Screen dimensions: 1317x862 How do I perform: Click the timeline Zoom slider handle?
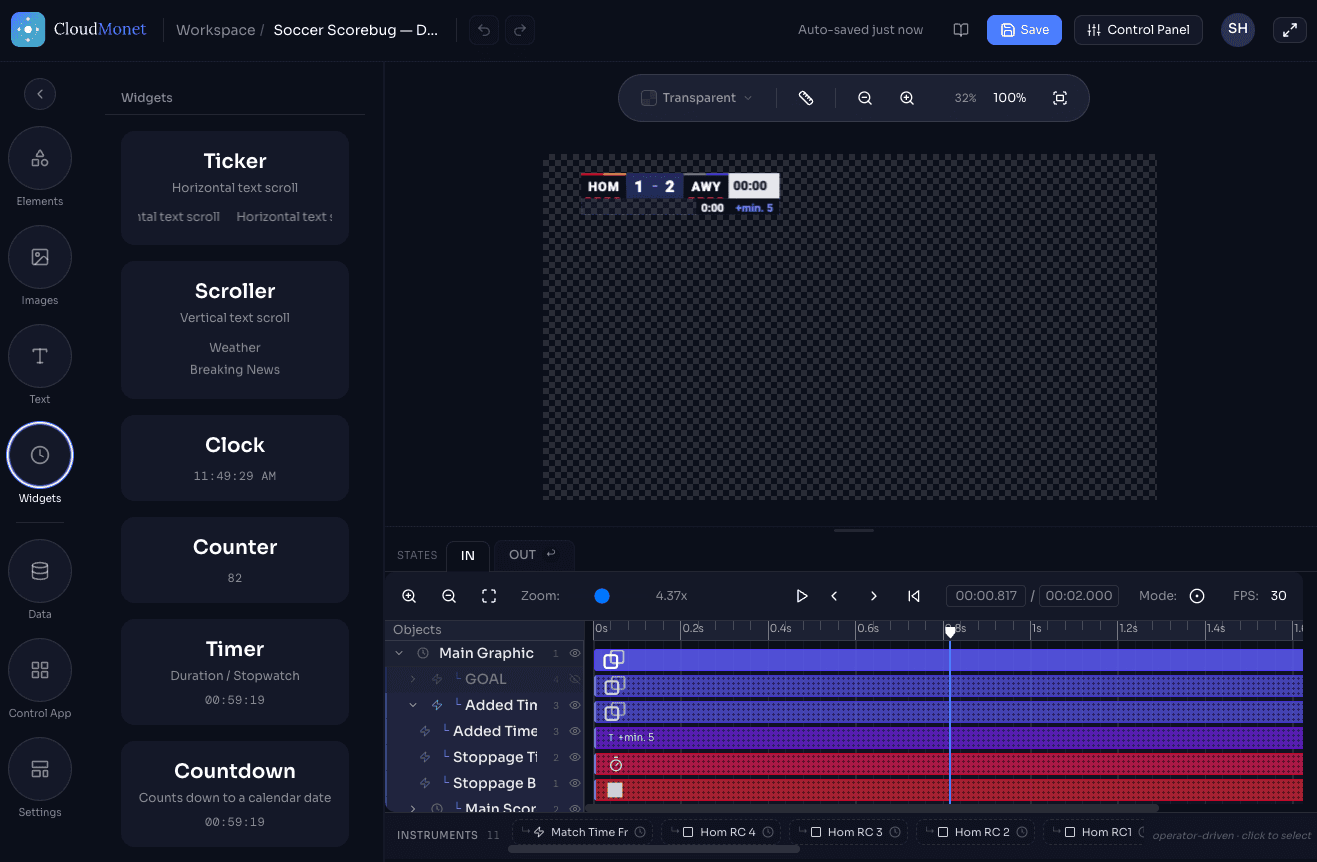(x=602, y=596)
